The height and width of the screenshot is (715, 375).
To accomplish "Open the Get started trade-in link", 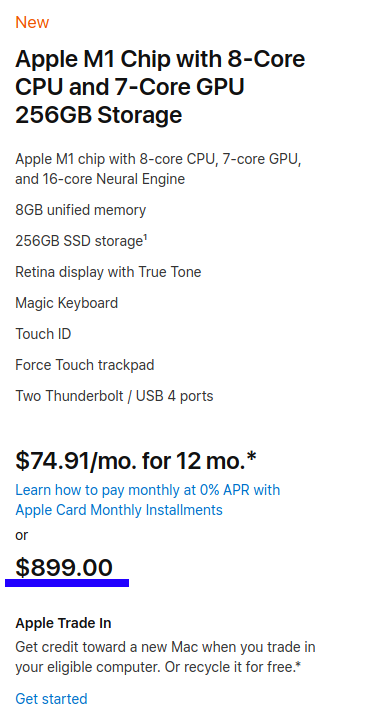I will pyautogui.click(x=52, y=699).
